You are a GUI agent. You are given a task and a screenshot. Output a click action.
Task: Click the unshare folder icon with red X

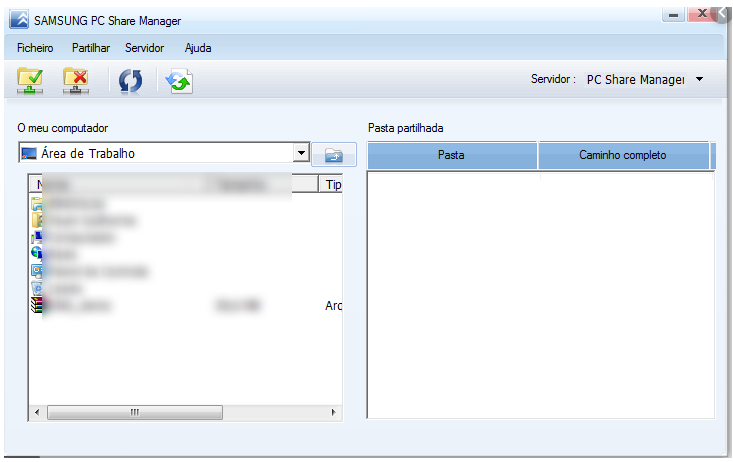pos(76,80)
